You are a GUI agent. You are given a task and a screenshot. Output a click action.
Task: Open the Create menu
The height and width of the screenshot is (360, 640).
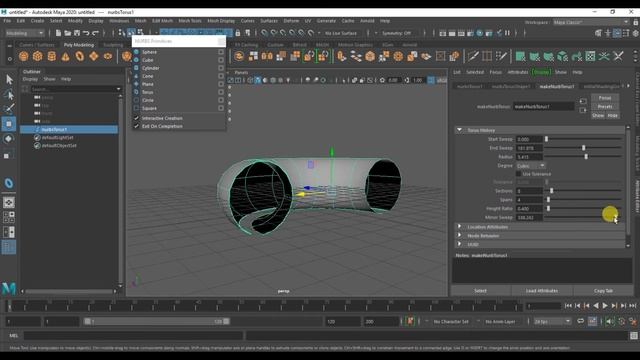[37, 21]
